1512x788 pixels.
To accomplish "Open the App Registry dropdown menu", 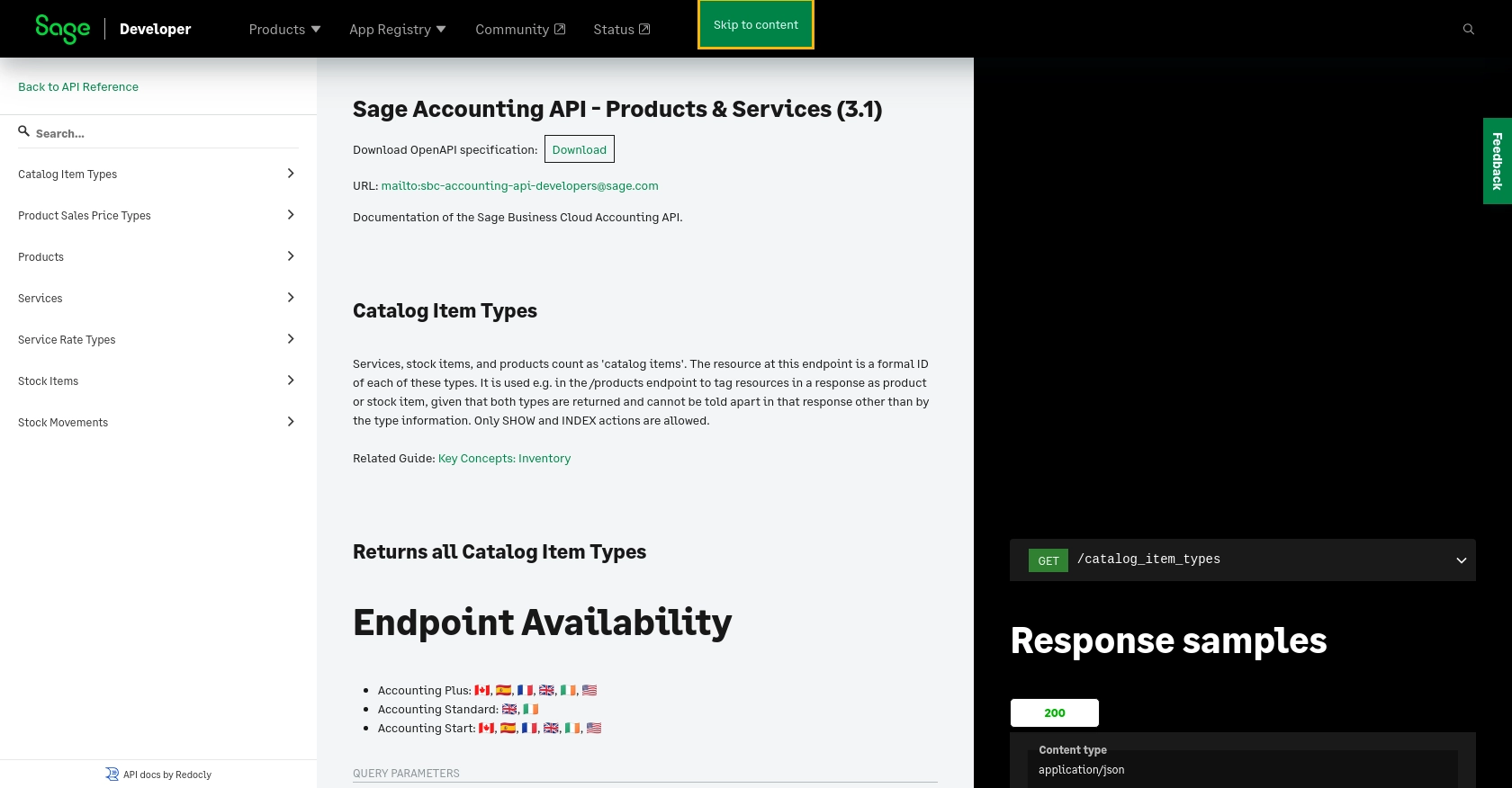I will [x=397, y=30].
